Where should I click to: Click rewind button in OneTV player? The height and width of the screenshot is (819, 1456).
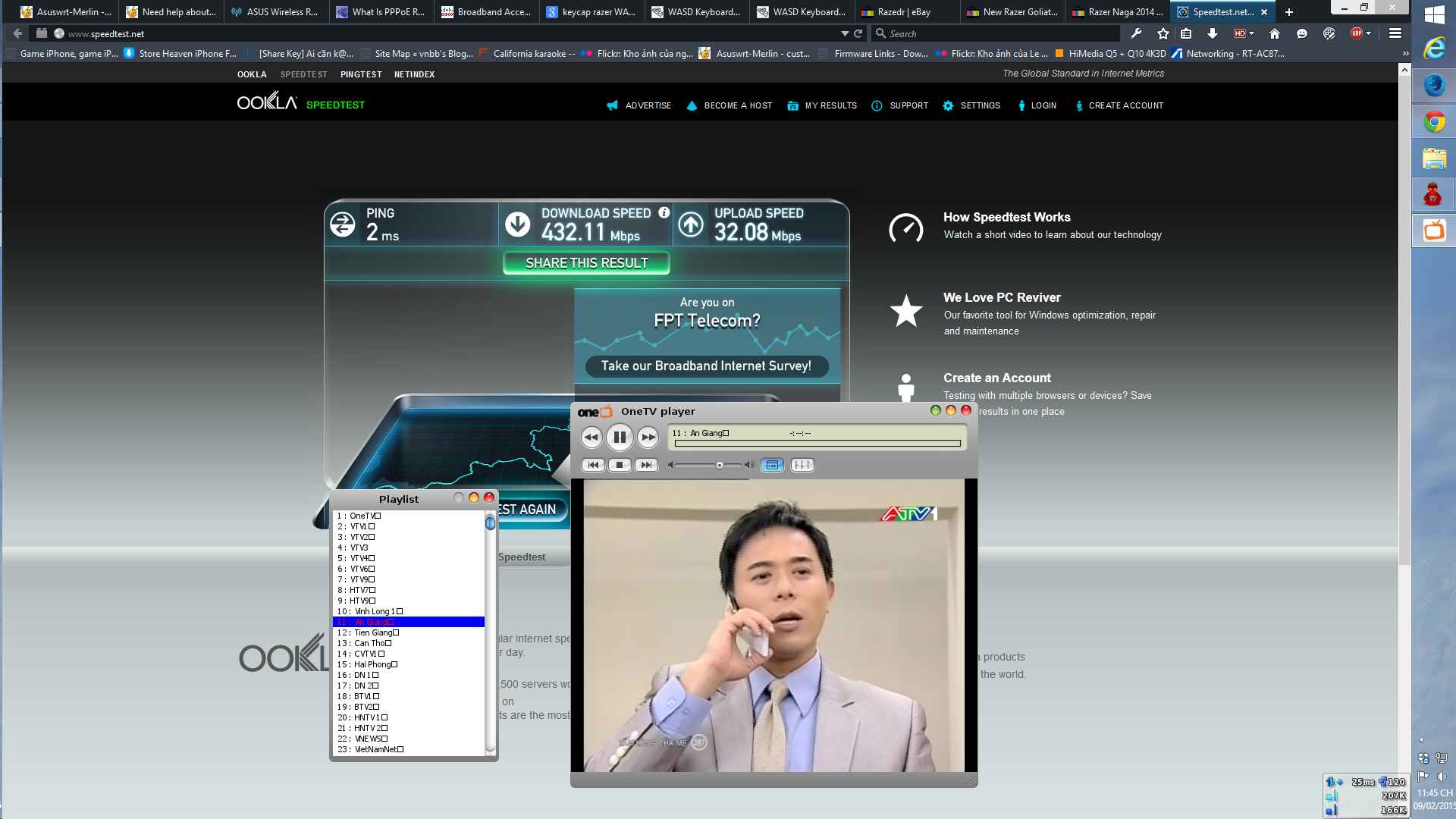(591, 437)
